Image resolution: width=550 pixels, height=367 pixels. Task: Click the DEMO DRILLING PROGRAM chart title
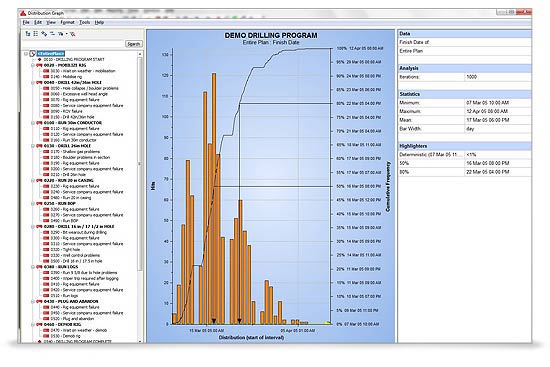point(271,35)
